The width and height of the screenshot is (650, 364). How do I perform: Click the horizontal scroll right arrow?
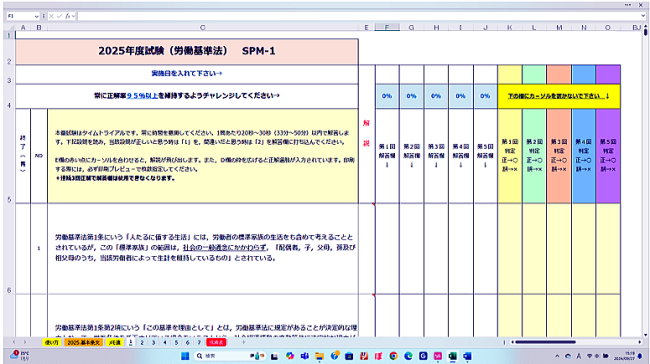point(640,342)
